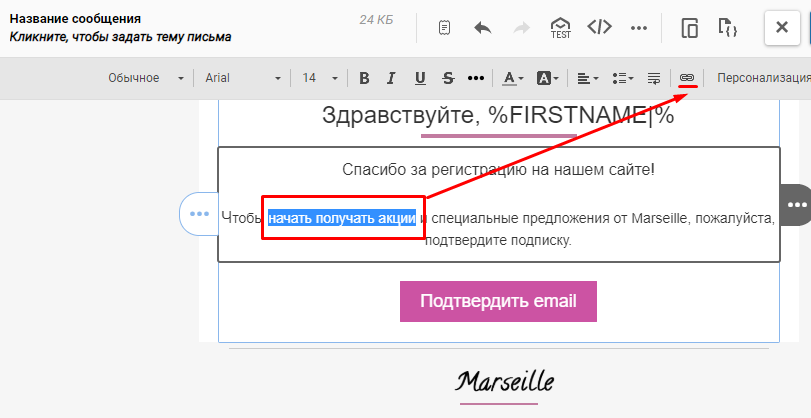Viewport: 811px width, 418px height.
Task: Send a TEST email
Action: pyautogui.click(x=561, y=28)
